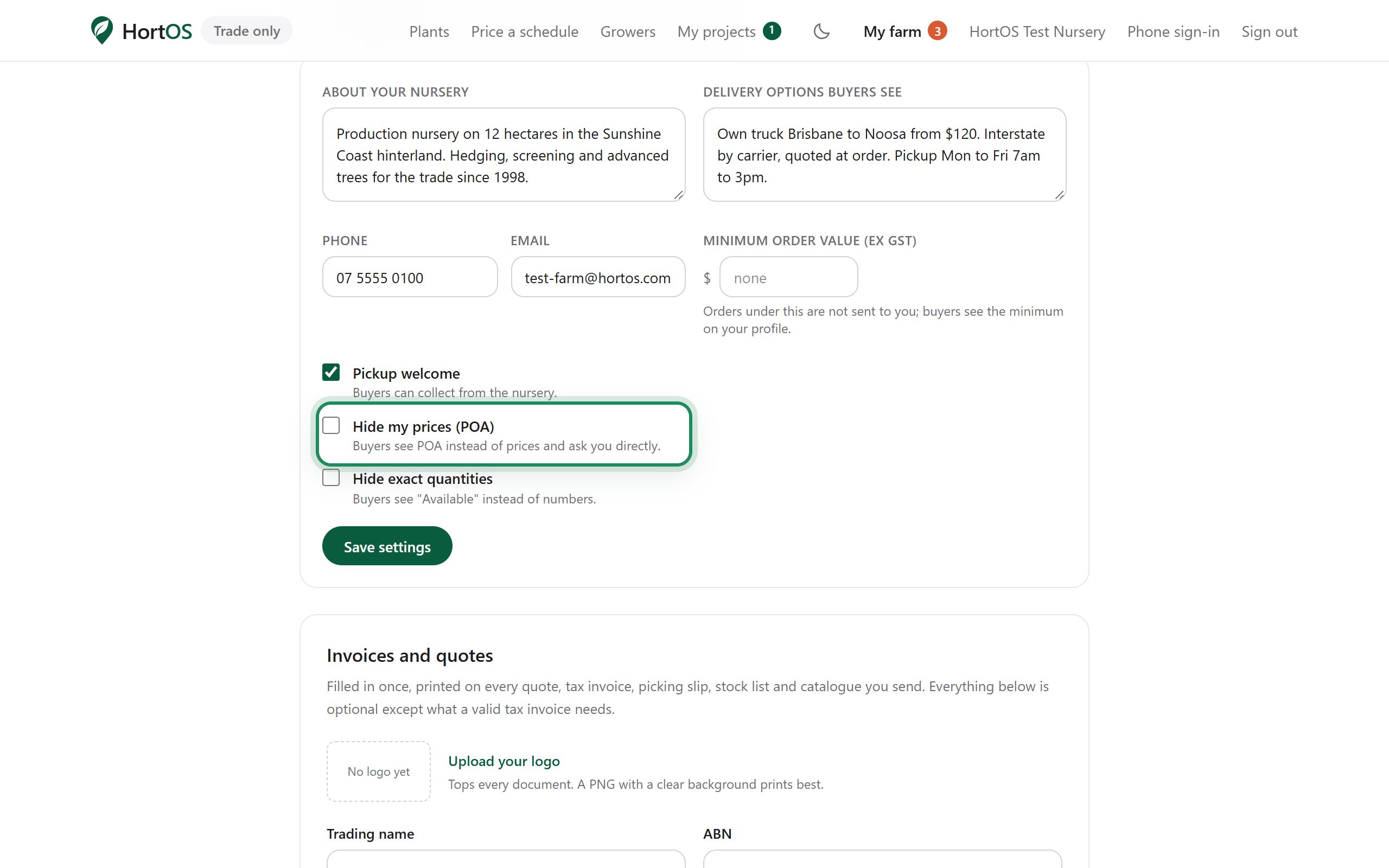Click 'Tops every document' helper text
The width and height of the screenshot is (1389, 868).
click(x=635, y=784)
